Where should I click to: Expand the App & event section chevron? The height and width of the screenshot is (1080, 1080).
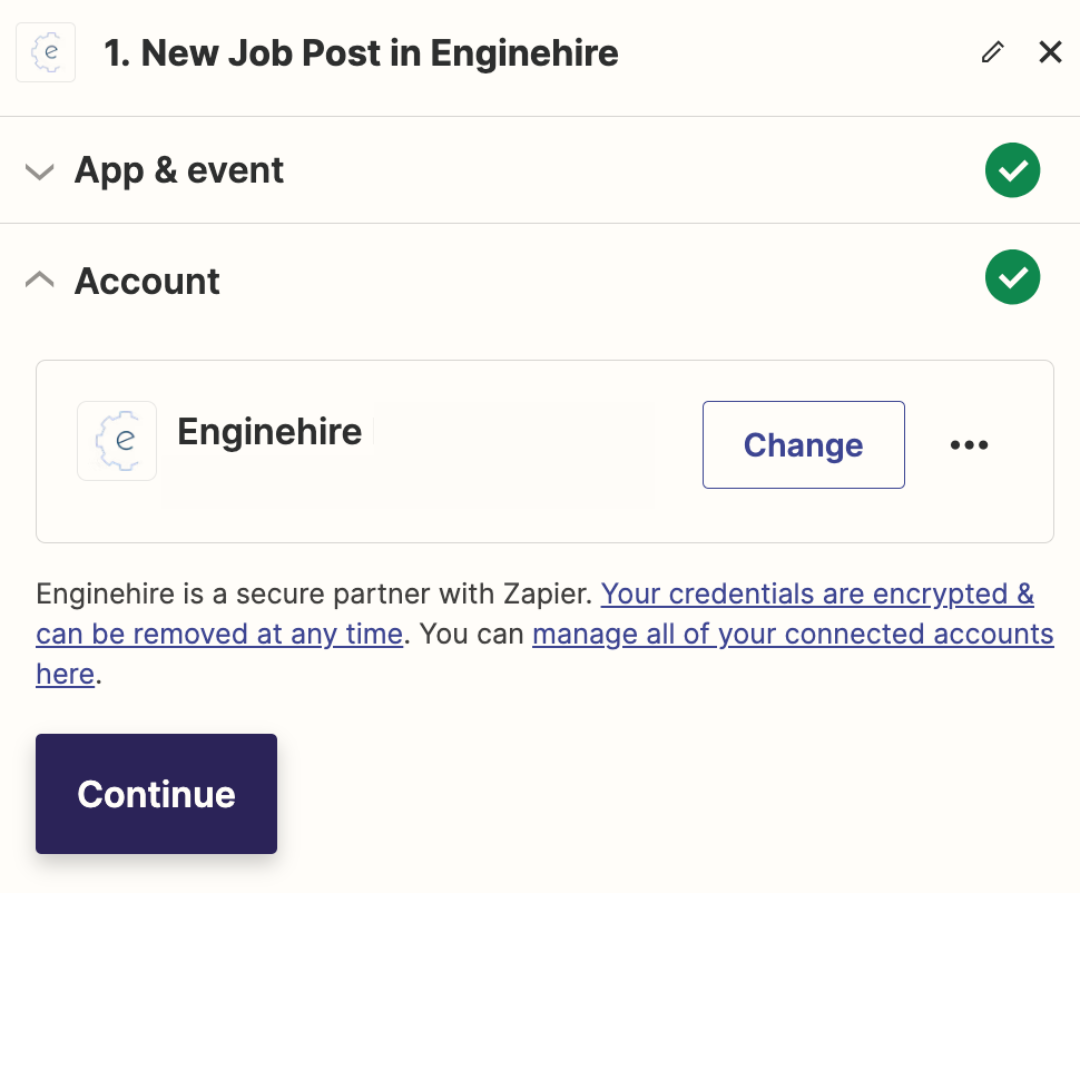(39, 171)
